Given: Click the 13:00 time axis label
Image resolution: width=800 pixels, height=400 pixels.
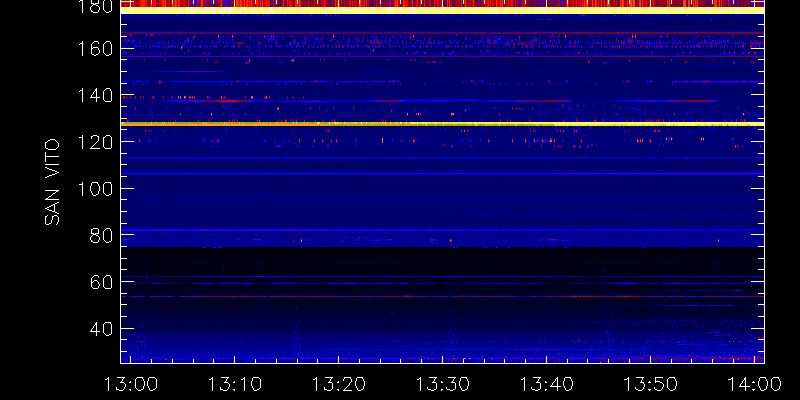Looking at the screenshot, I should [131, 384].
